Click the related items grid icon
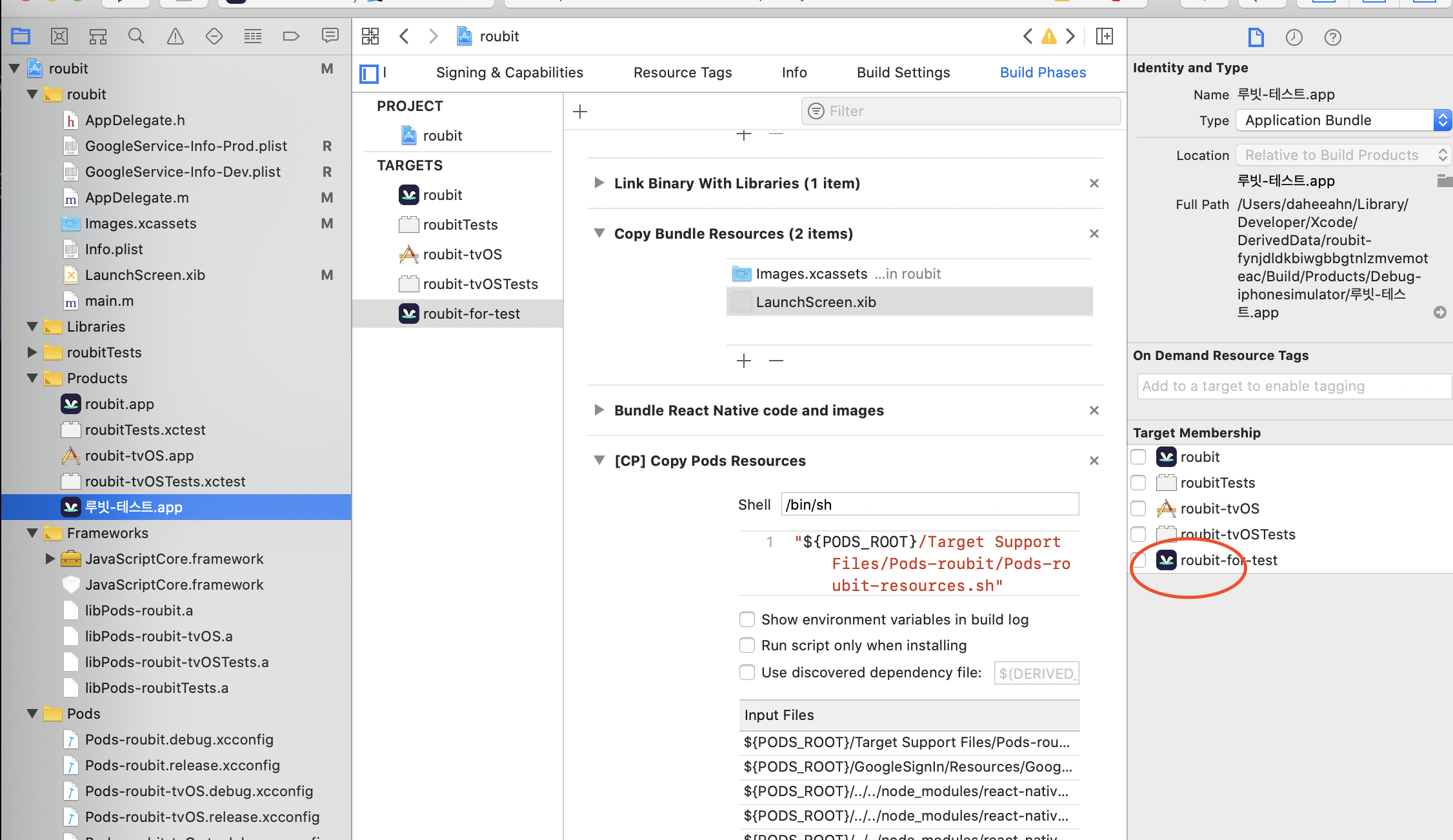Screen dimensions: 1453x840 coord(370,36)
